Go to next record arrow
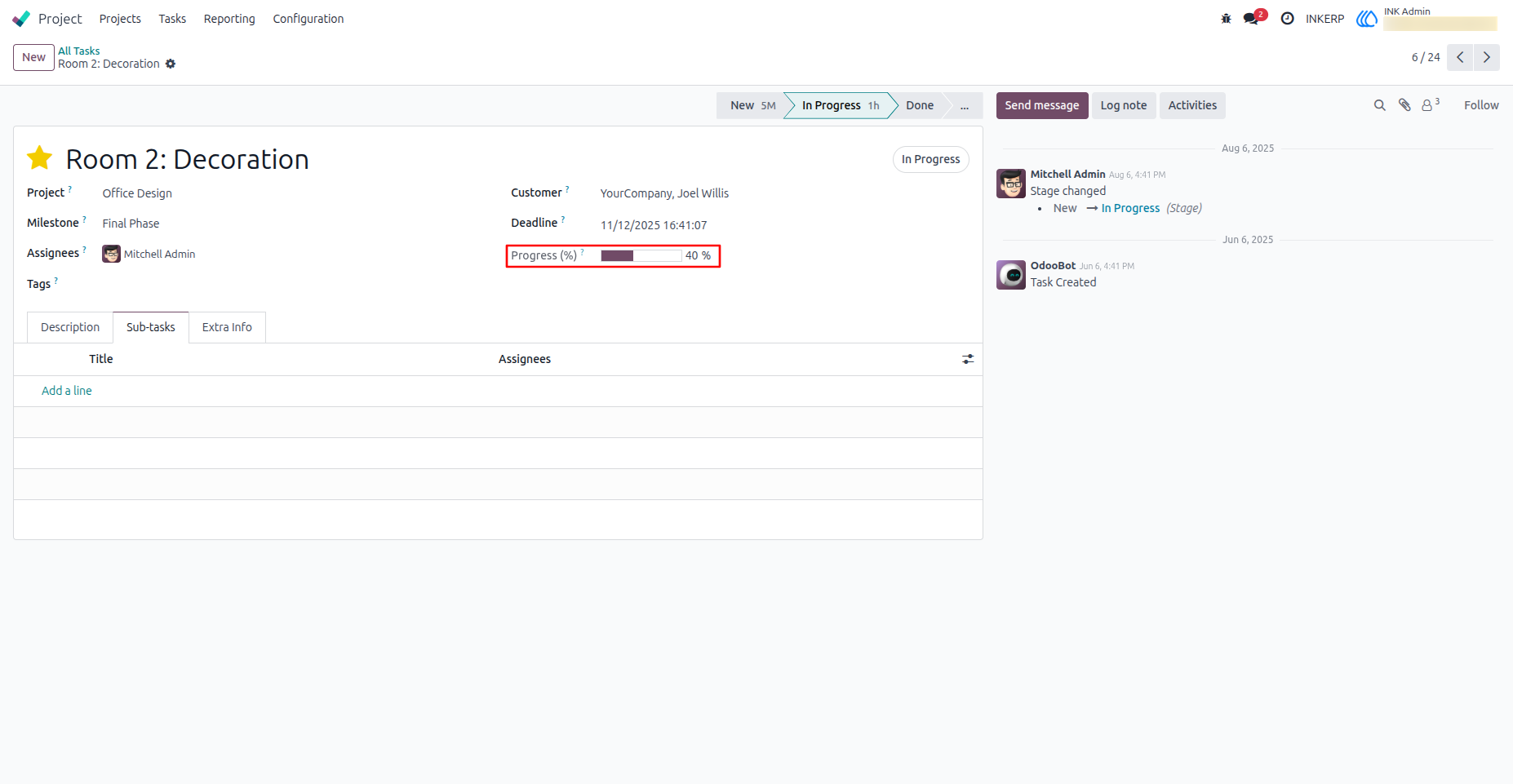Screen dimensions: 1513x784 (x=1487, y=57)
